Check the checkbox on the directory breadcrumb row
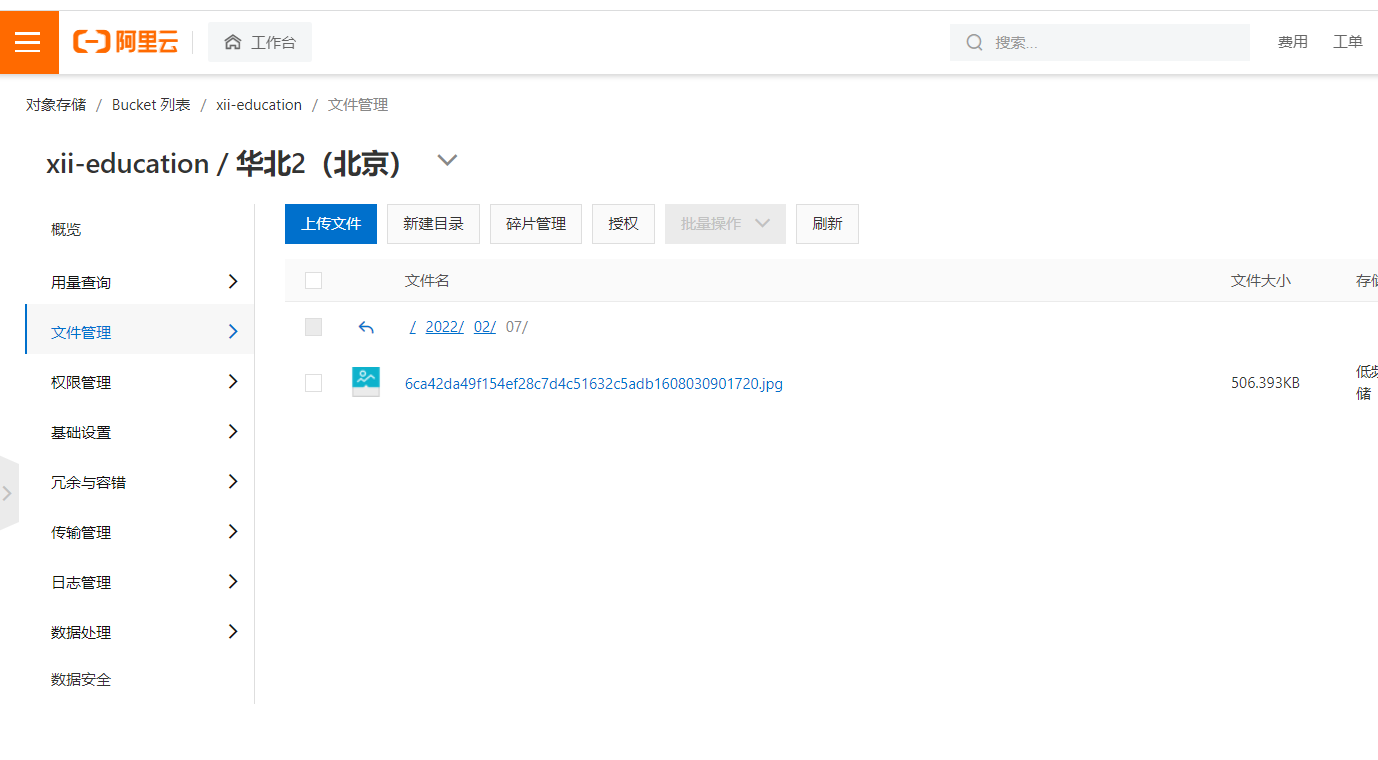The image size is (1378, 760). pyautogui.click(x=313, y=327)
